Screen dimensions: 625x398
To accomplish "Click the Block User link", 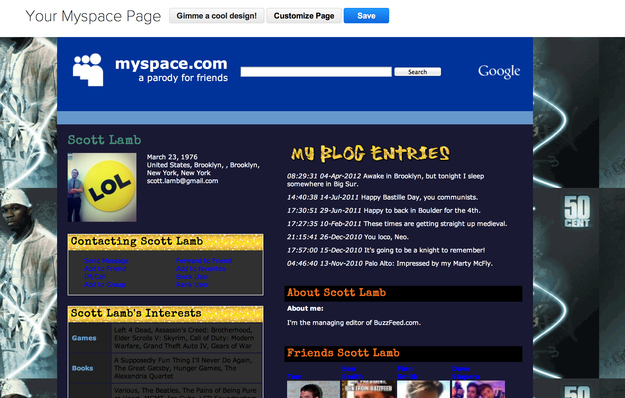I will 193,276.
